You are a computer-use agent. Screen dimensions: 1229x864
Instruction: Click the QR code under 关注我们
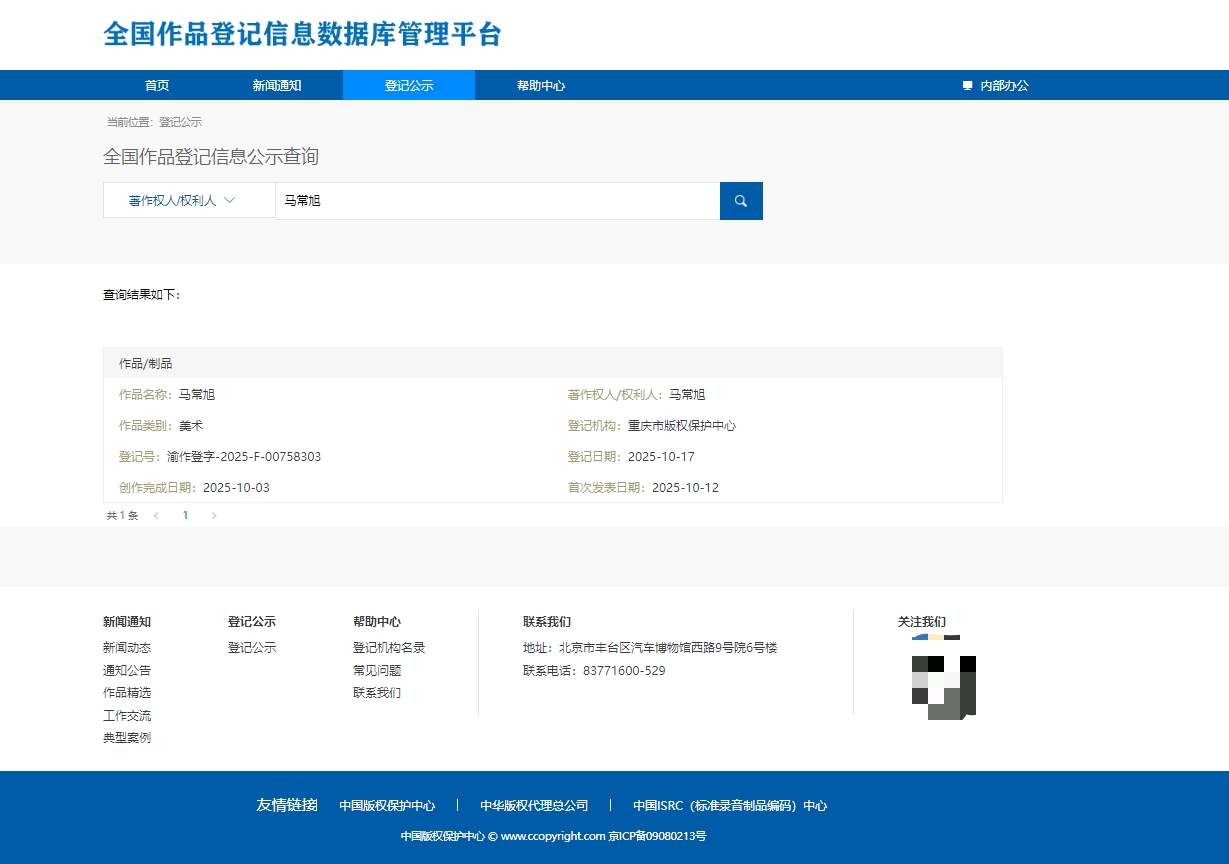pyautogui.click(x=943, y=677)
